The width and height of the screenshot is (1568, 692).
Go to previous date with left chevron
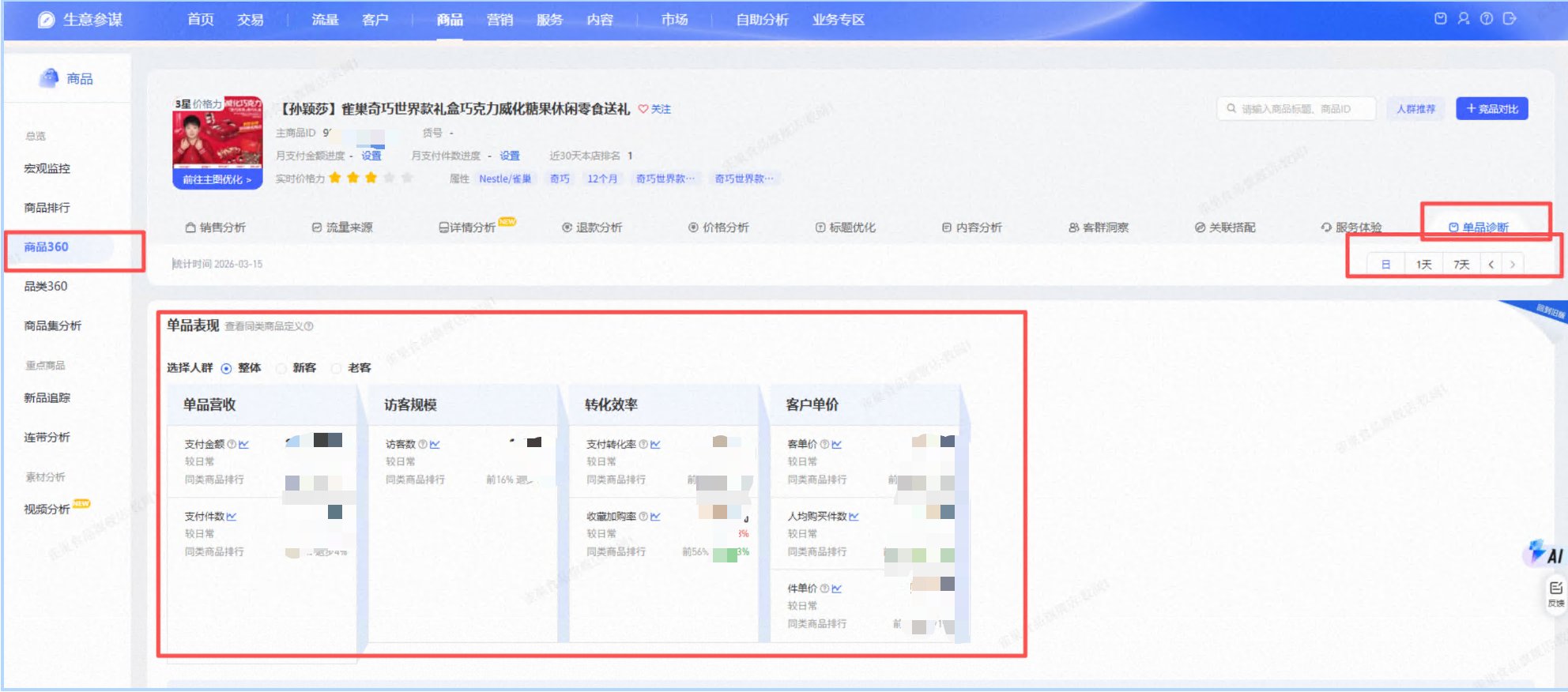(1491, 265)
